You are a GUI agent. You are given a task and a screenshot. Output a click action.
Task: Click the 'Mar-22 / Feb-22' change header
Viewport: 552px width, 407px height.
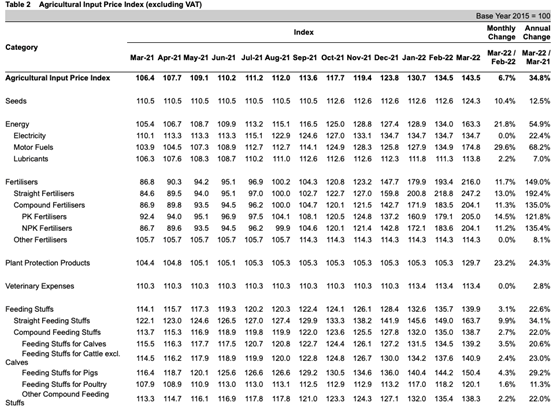502,57
